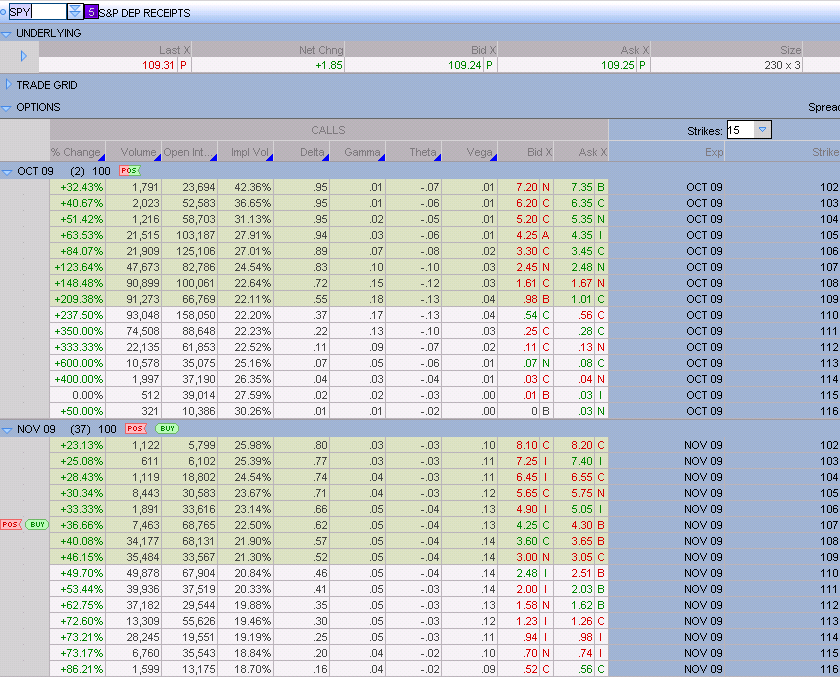840x677 pixels.
Task: Click the +209.38% change cell
Action: click(x=78, y=299)
